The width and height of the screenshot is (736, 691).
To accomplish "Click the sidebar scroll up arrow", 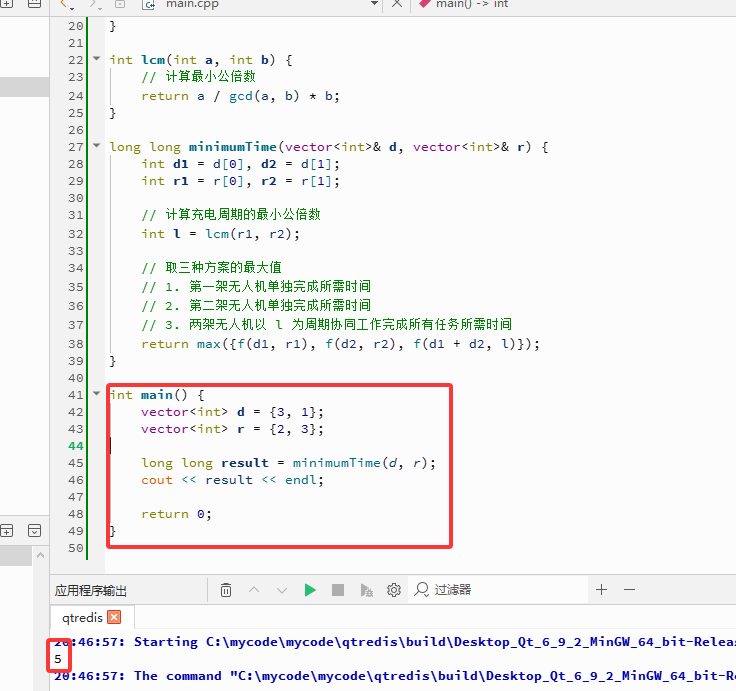I will [40, 555].
